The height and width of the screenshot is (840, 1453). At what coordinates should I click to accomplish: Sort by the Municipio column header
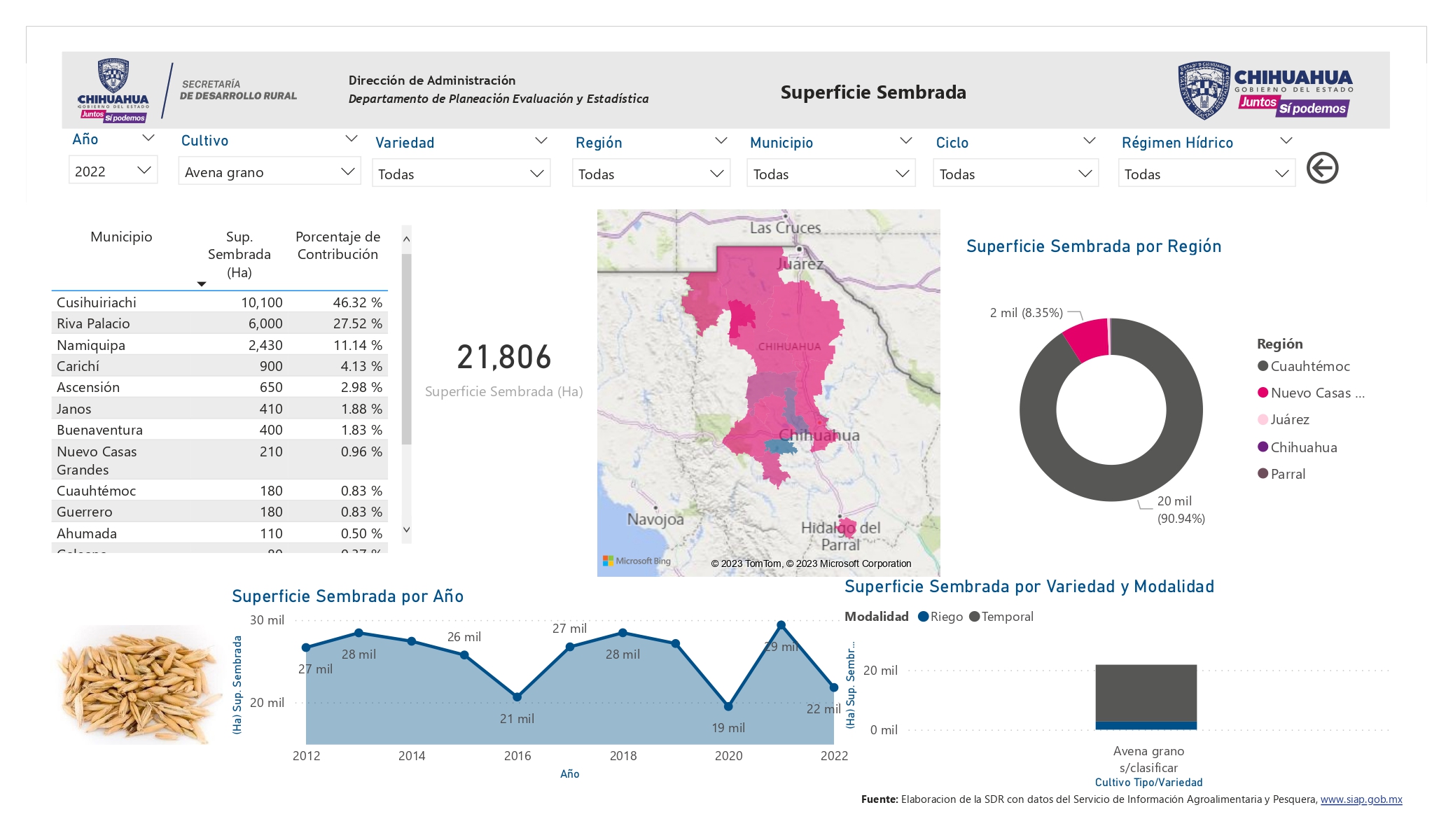(x=121, y=237)
